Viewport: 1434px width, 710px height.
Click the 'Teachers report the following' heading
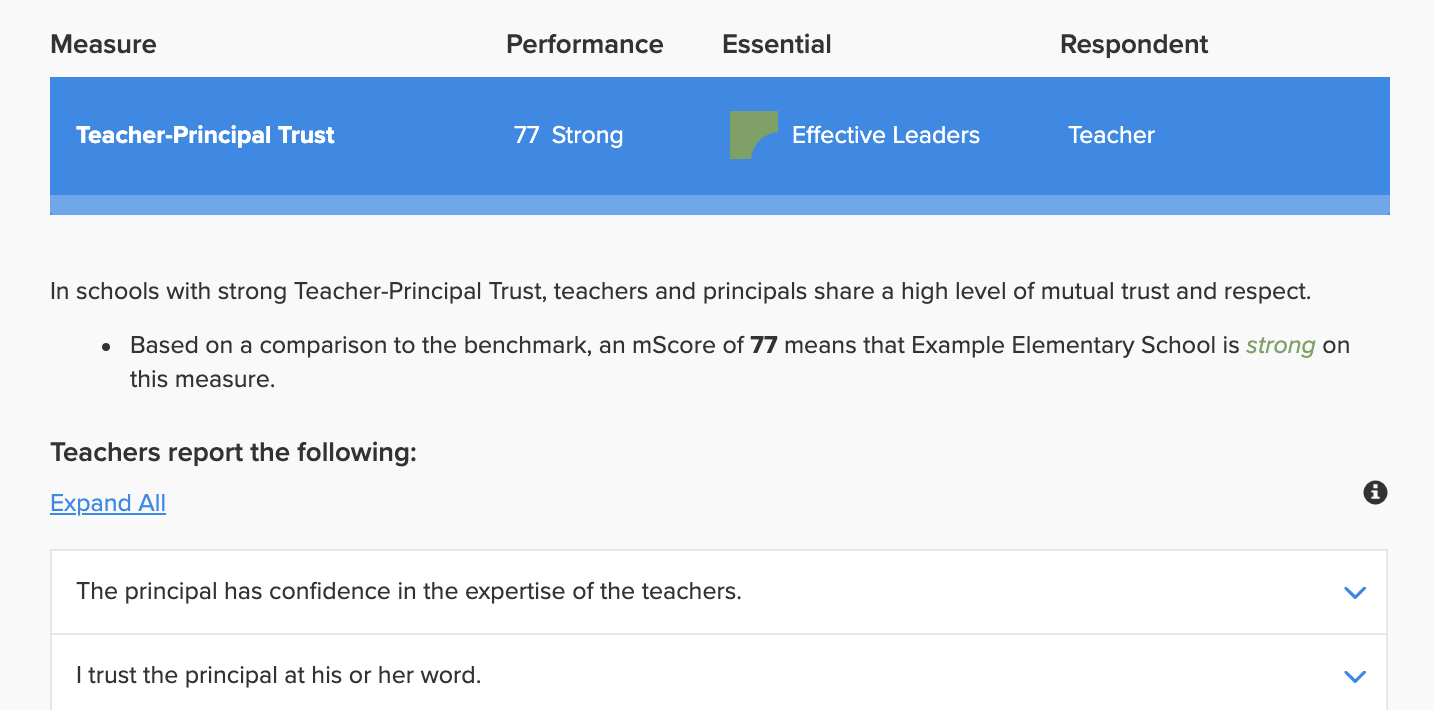(x=233, y=453)
